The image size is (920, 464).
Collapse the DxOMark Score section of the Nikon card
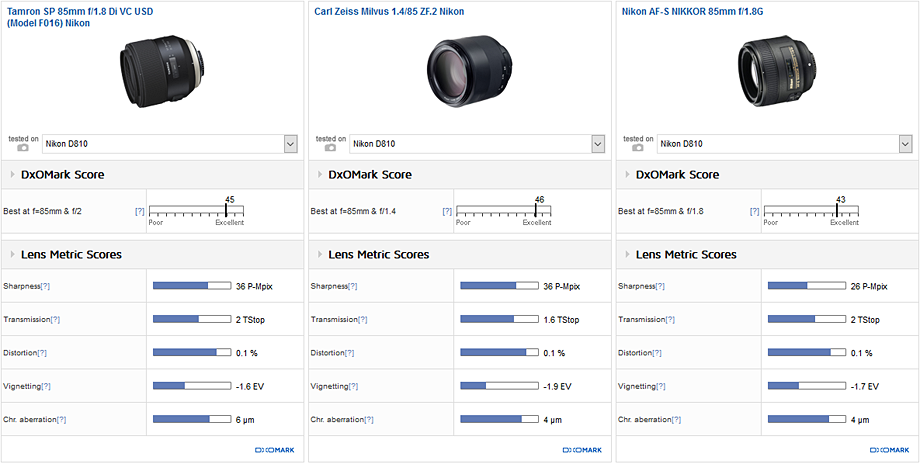pyautogui.click(x=628, y=175)
